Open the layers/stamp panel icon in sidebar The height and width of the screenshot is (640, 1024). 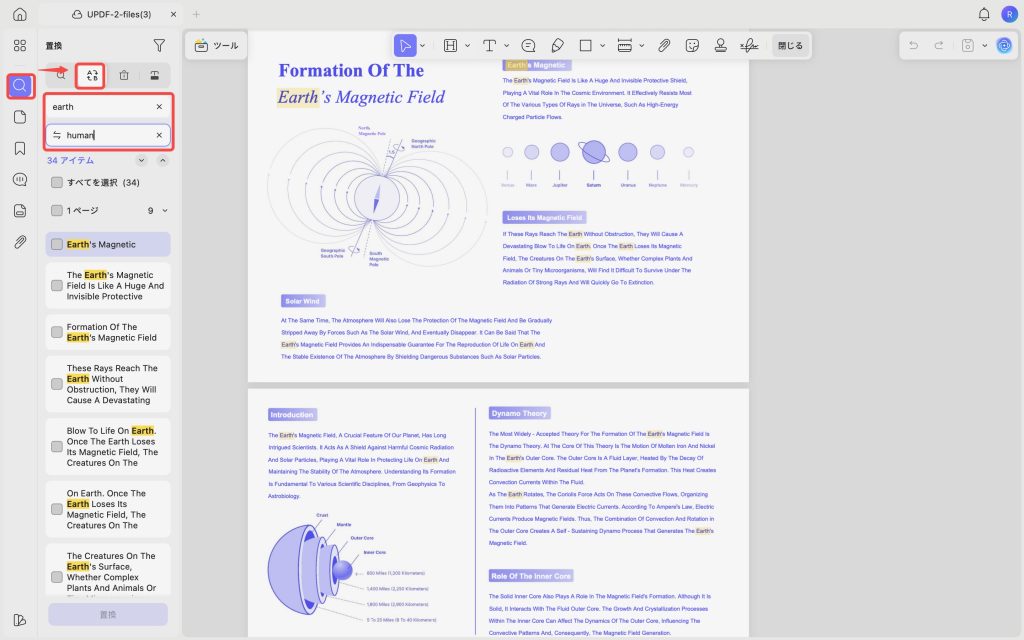tap(20, 210)
